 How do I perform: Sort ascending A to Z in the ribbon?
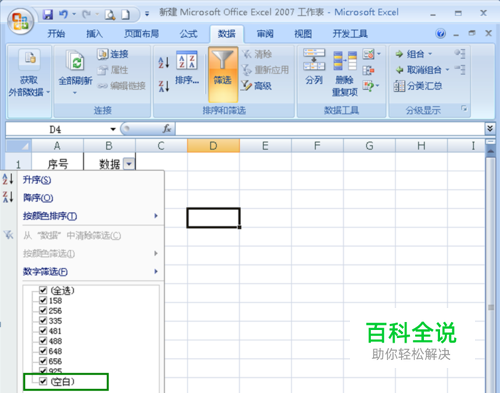[x=164, y=62]
